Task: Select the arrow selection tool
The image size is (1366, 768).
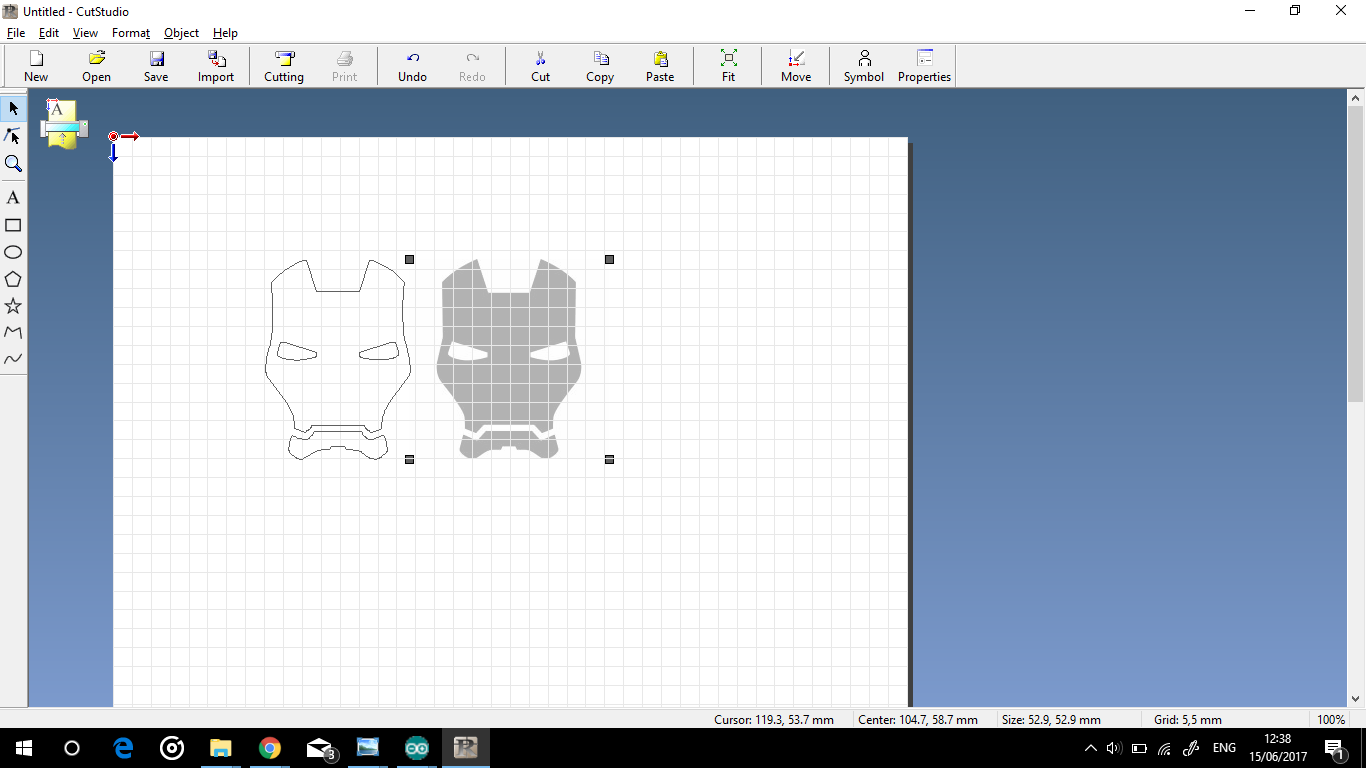Action: (x=13, y=108)
